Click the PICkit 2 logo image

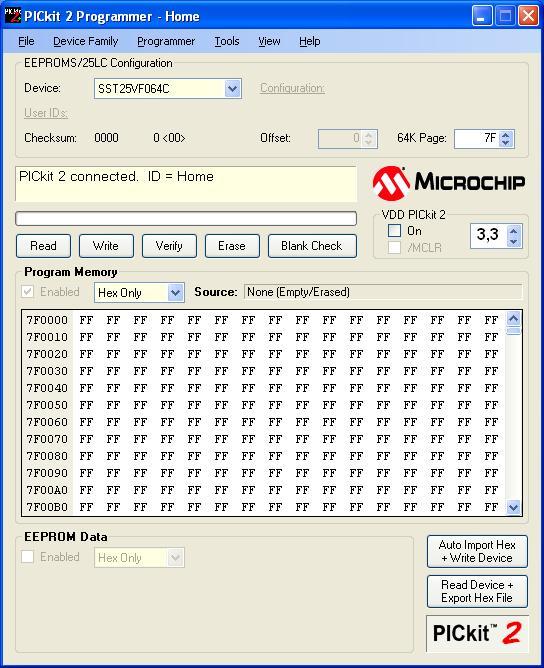477,633
